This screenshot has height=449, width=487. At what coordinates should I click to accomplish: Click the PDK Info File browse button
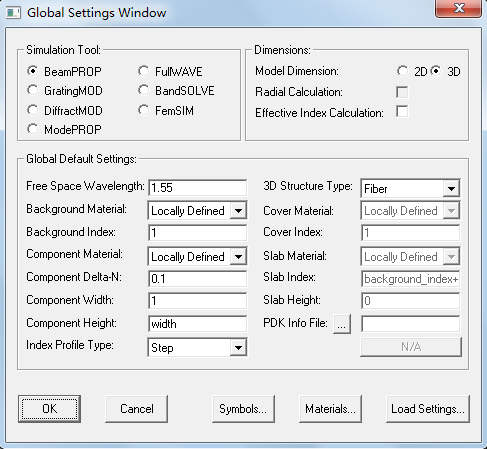coord(342,324)
